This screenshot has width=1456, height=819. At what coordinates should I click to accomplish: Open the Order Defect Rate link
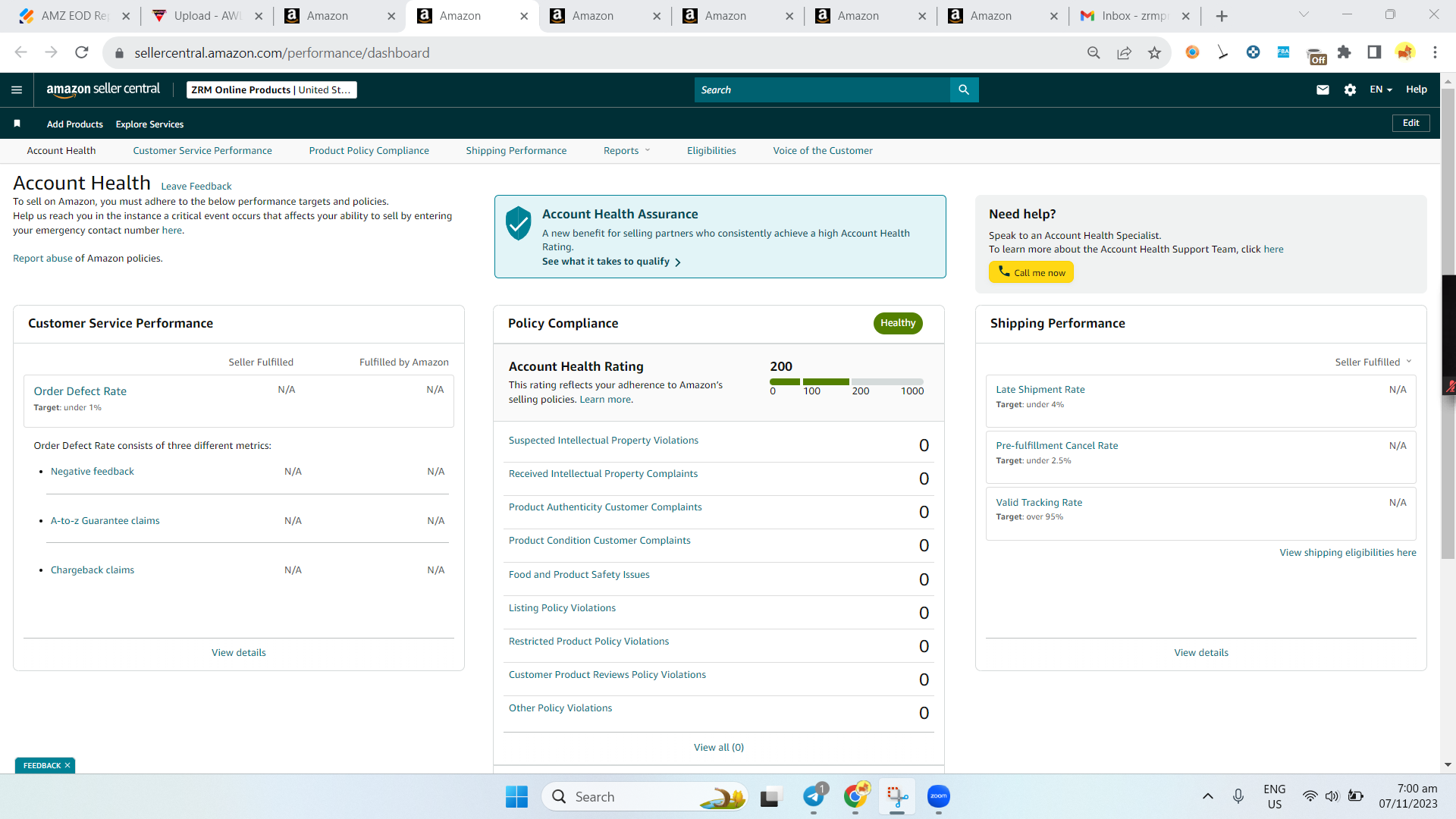(80, 391)
